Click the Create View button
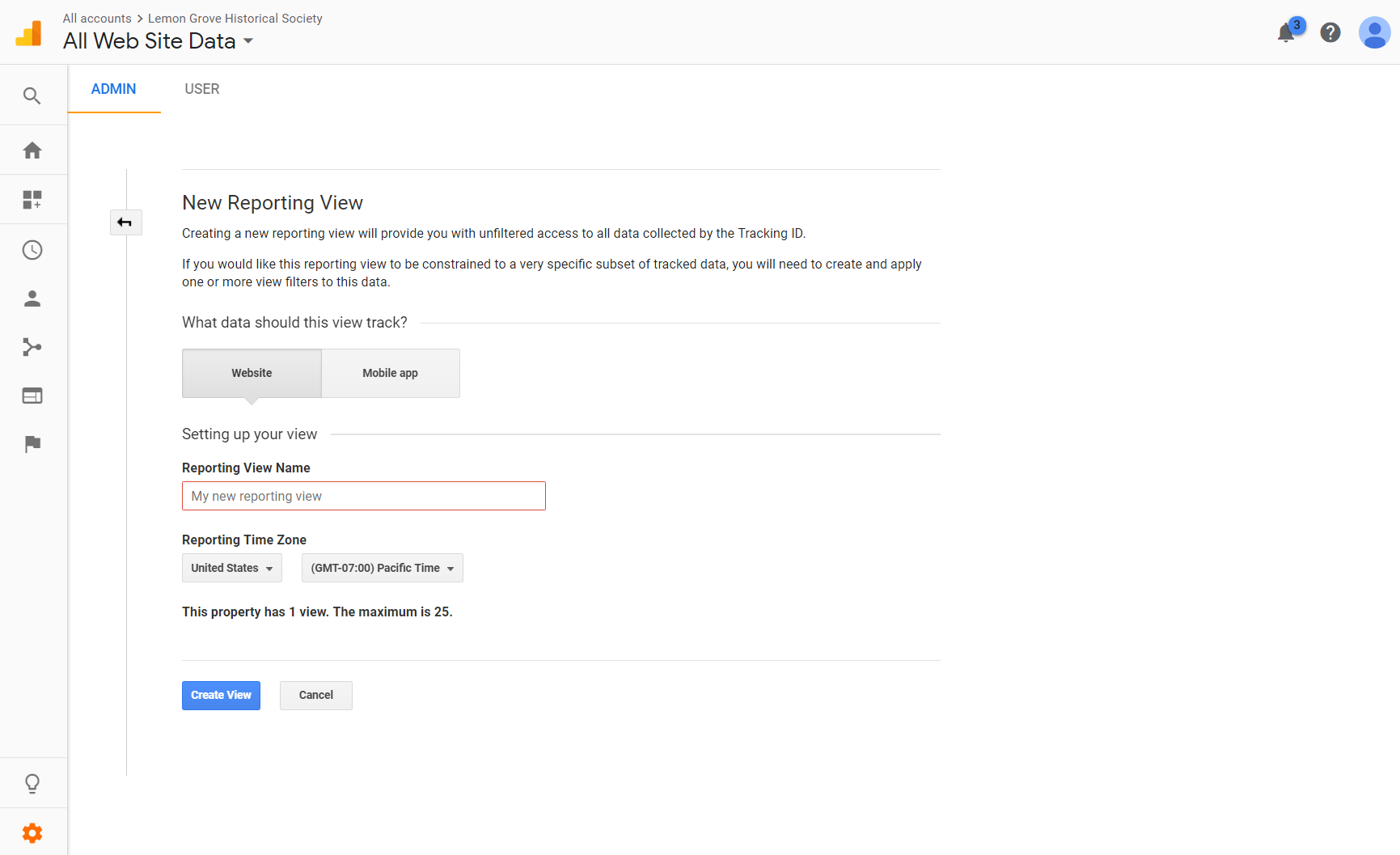 pos(221,696)
